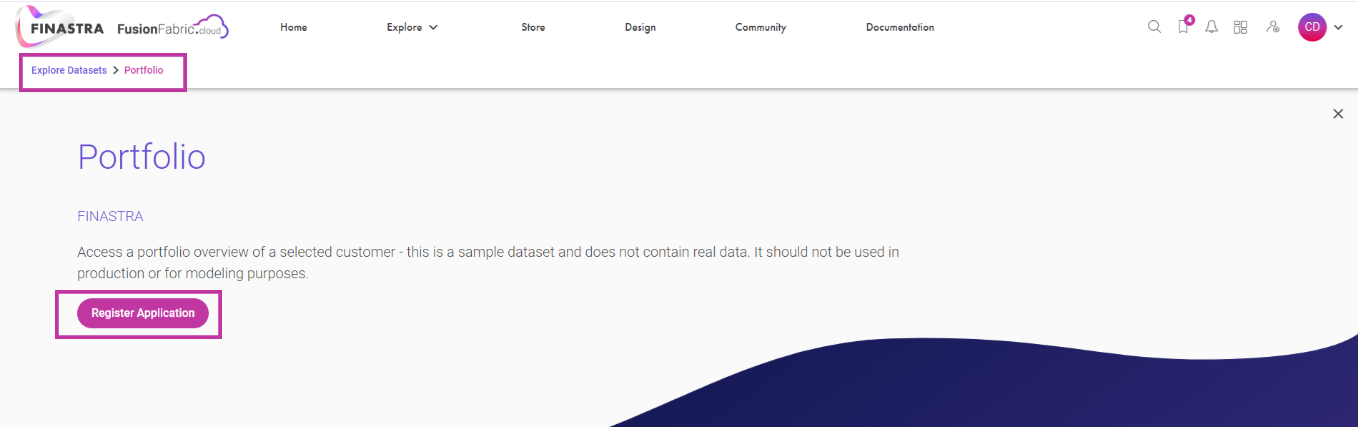
Task: Open bookmarks icon with badge 4
Action: [1184, 26]
